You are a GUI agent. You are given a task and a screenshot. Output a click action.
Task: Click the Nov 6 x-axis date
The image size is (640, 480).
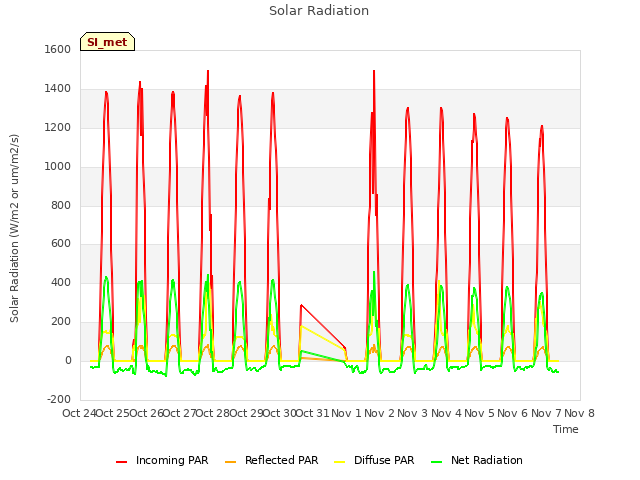(x=513, y=413)
